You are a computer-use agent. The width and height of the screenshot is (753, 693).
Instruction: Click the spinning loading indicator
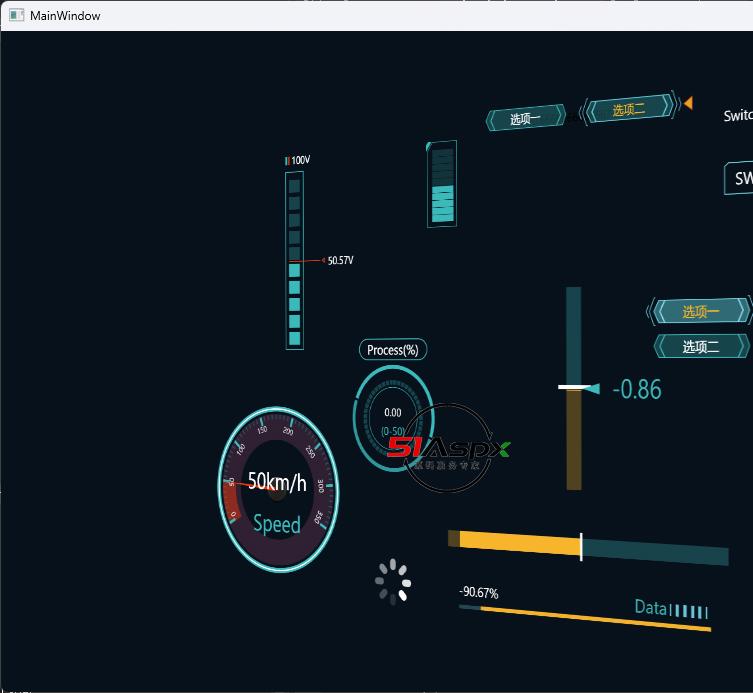(393, 582)
